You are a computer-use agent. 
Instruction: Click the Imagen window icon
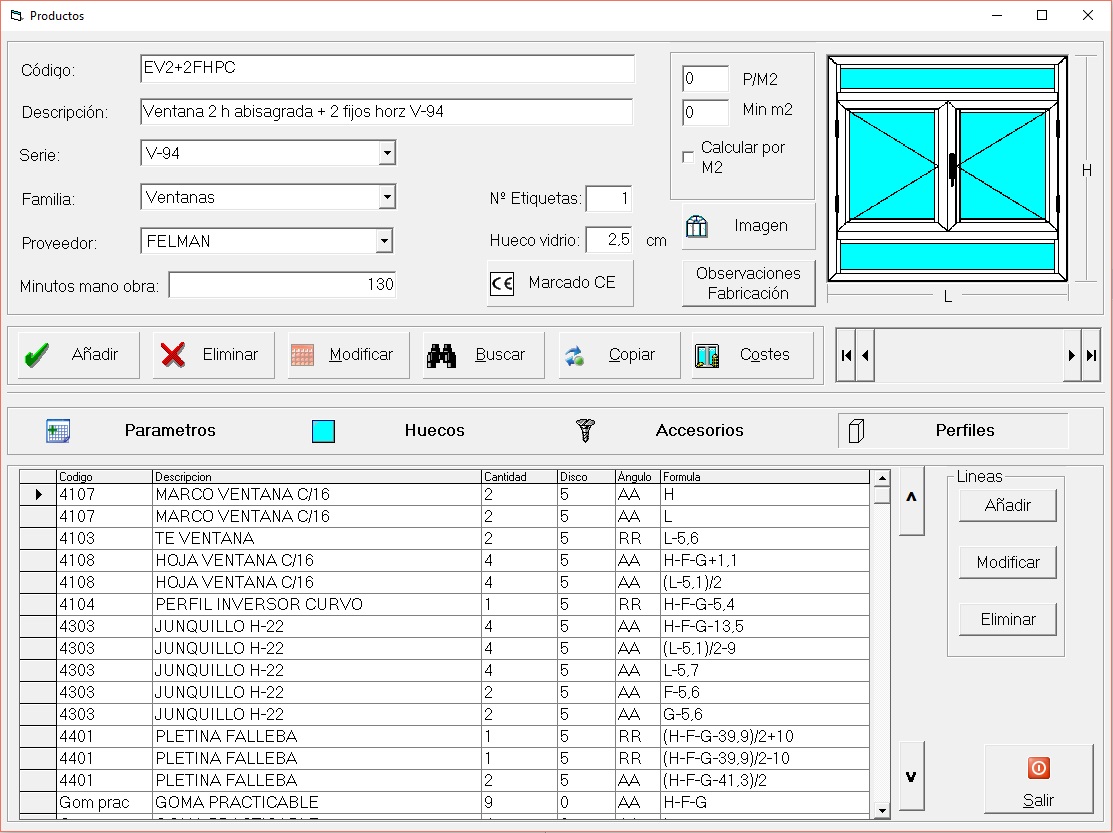pyautogui.click(x=697, y=226)
